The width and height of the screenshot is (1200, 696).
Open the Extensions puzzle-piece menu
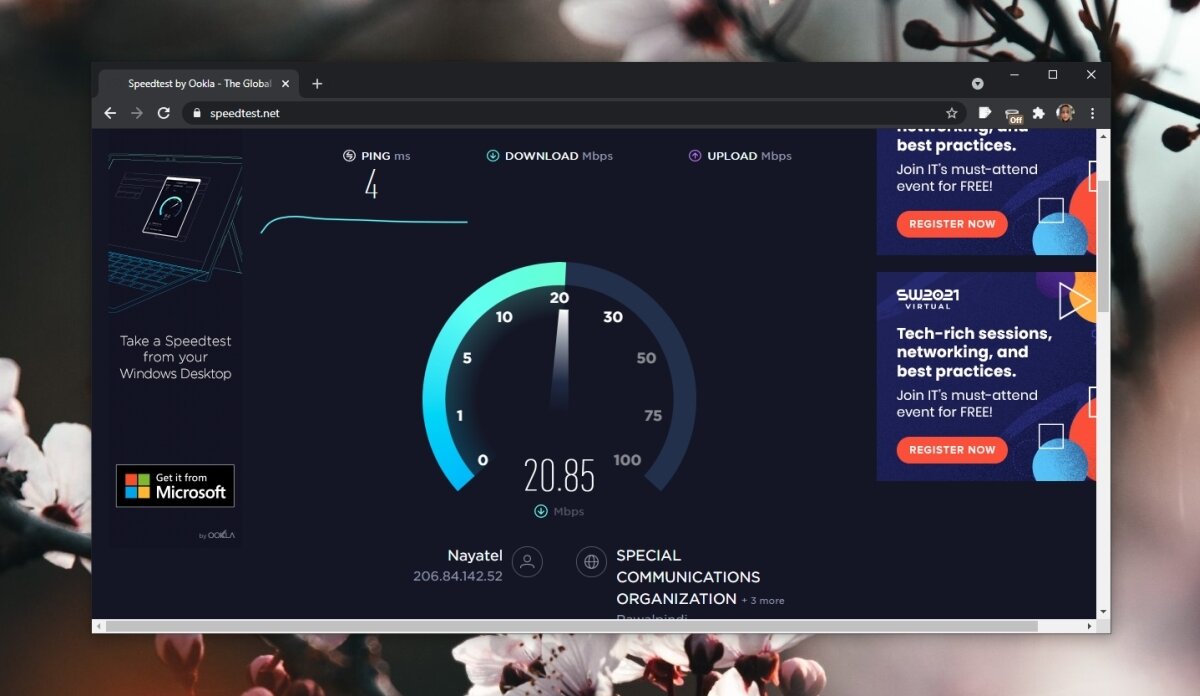coord(1038,113)
